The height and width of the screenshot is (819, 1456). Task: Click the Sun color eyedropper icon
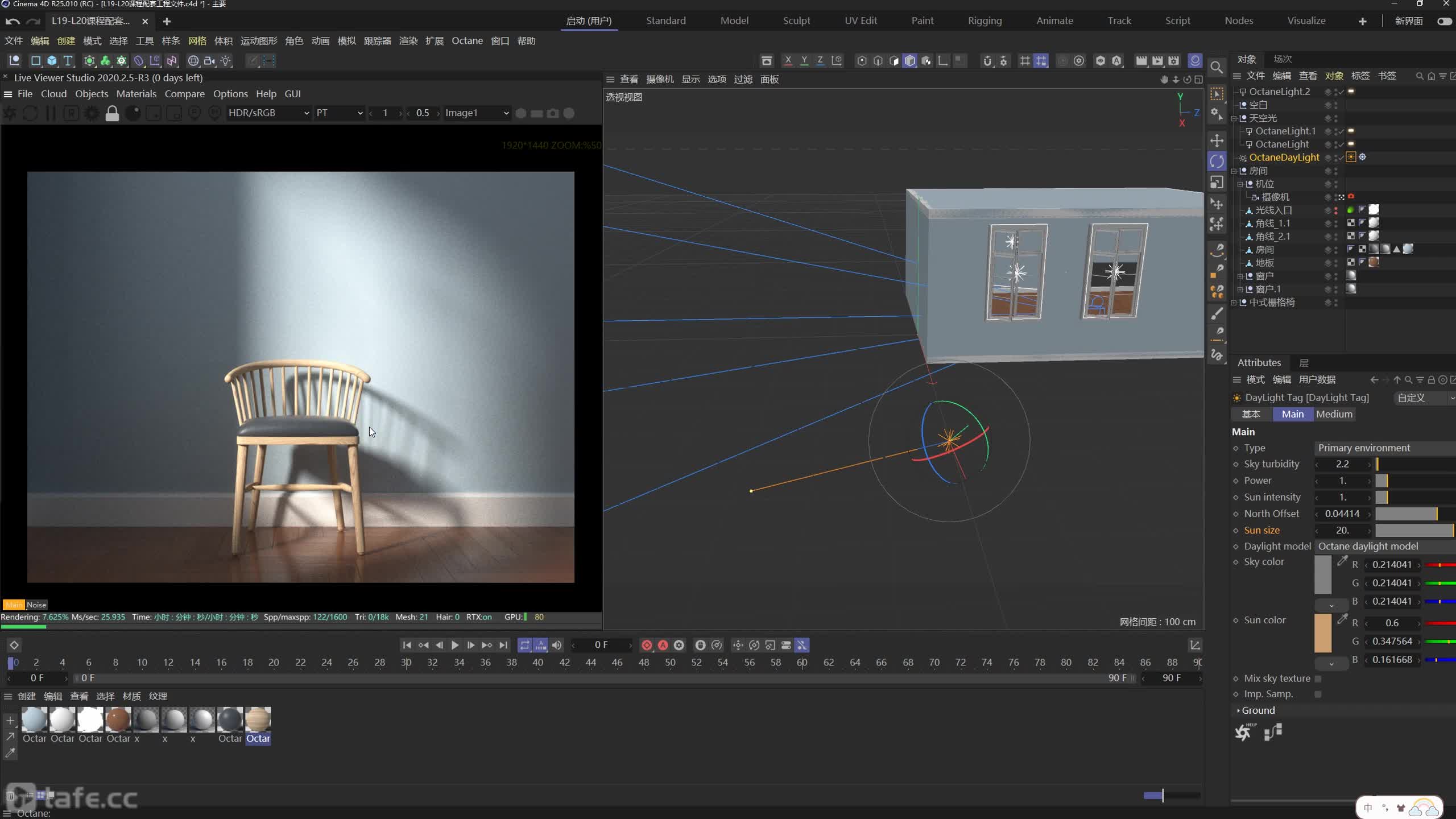(1342, 619)
